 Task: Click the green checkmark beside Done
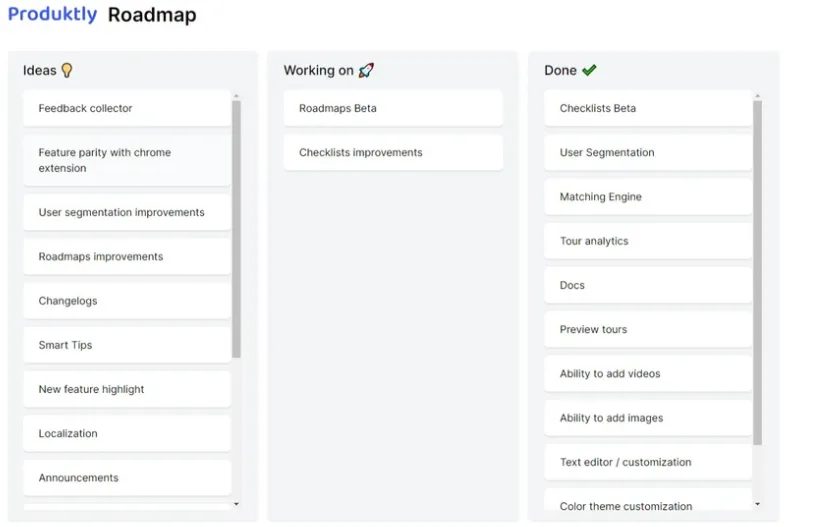tap(589, 70)
